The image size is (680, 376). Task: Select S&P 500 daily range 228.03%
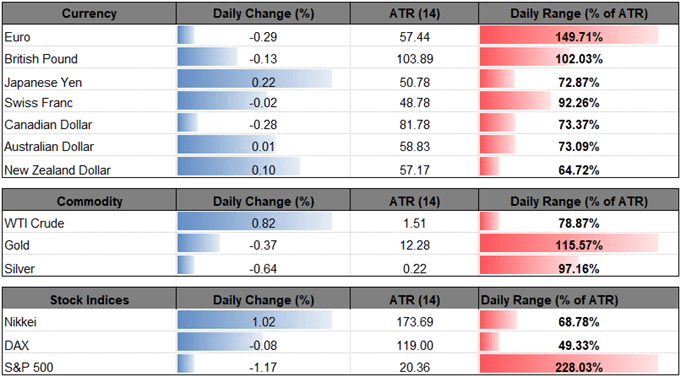tap(579, 367)
